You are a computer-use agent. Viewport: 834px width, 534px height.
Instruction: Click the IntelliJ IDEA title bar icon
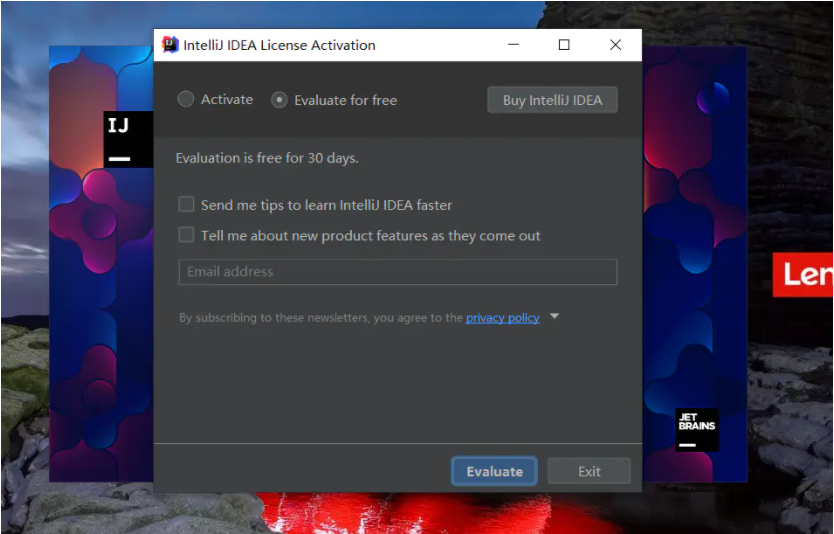click(x=170, y=45)
